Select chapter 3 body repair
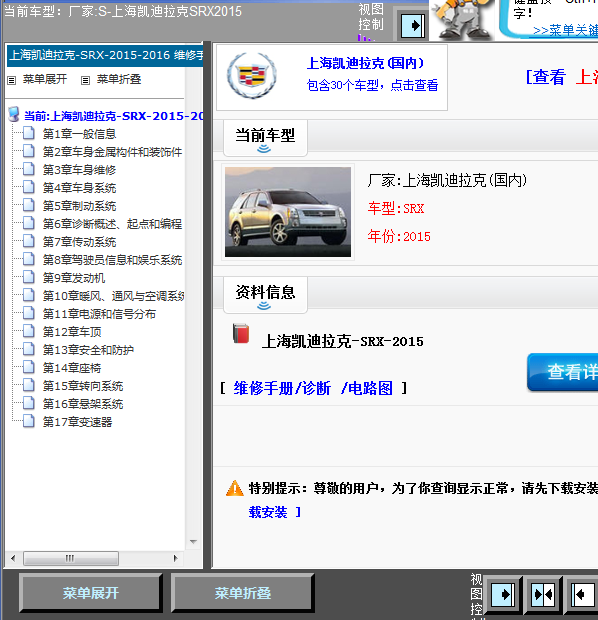Viewport: 598px width, 620px height. [79, 170]
